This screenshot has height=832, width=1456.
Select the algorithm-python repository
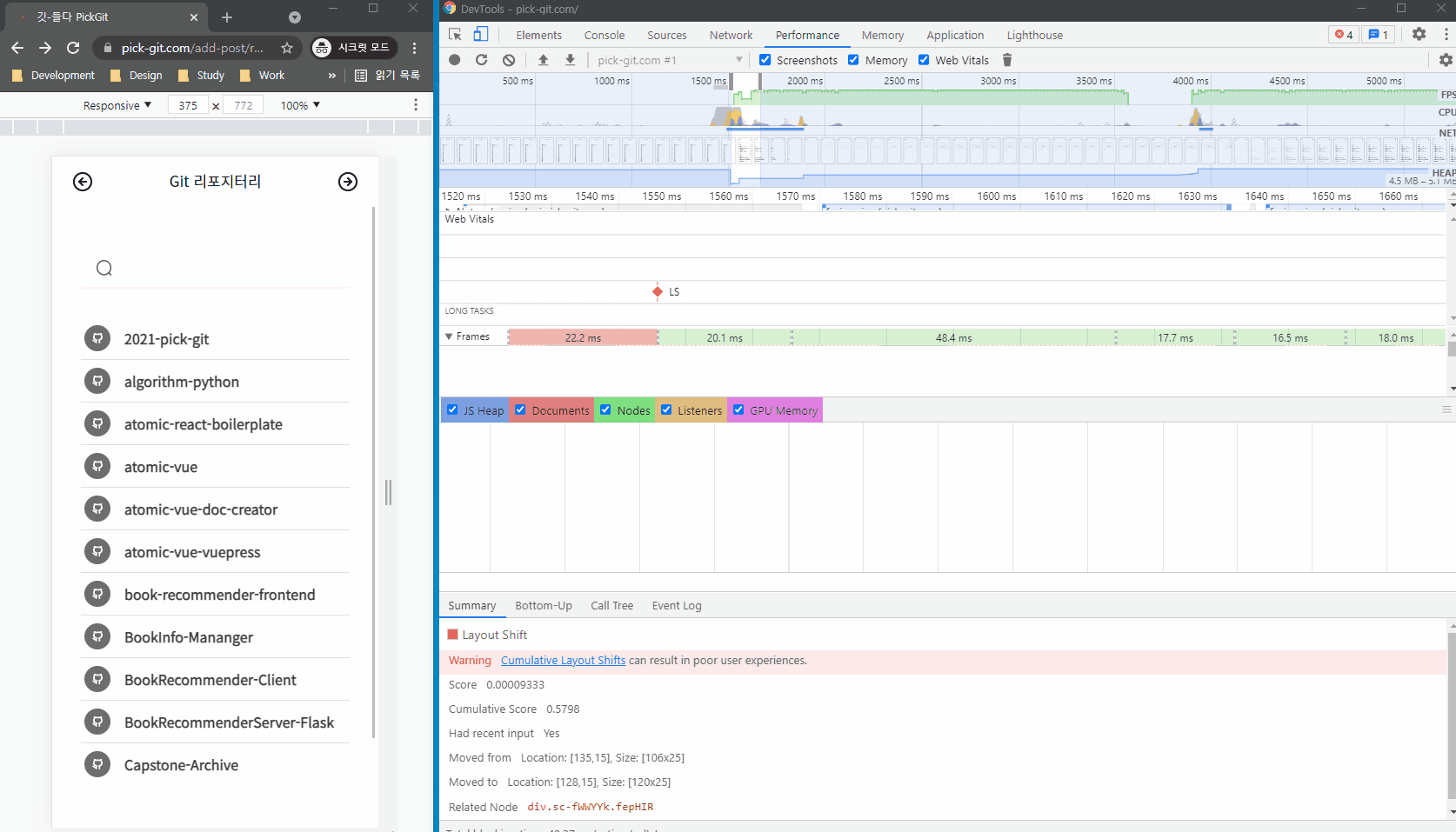pos(216,381)
